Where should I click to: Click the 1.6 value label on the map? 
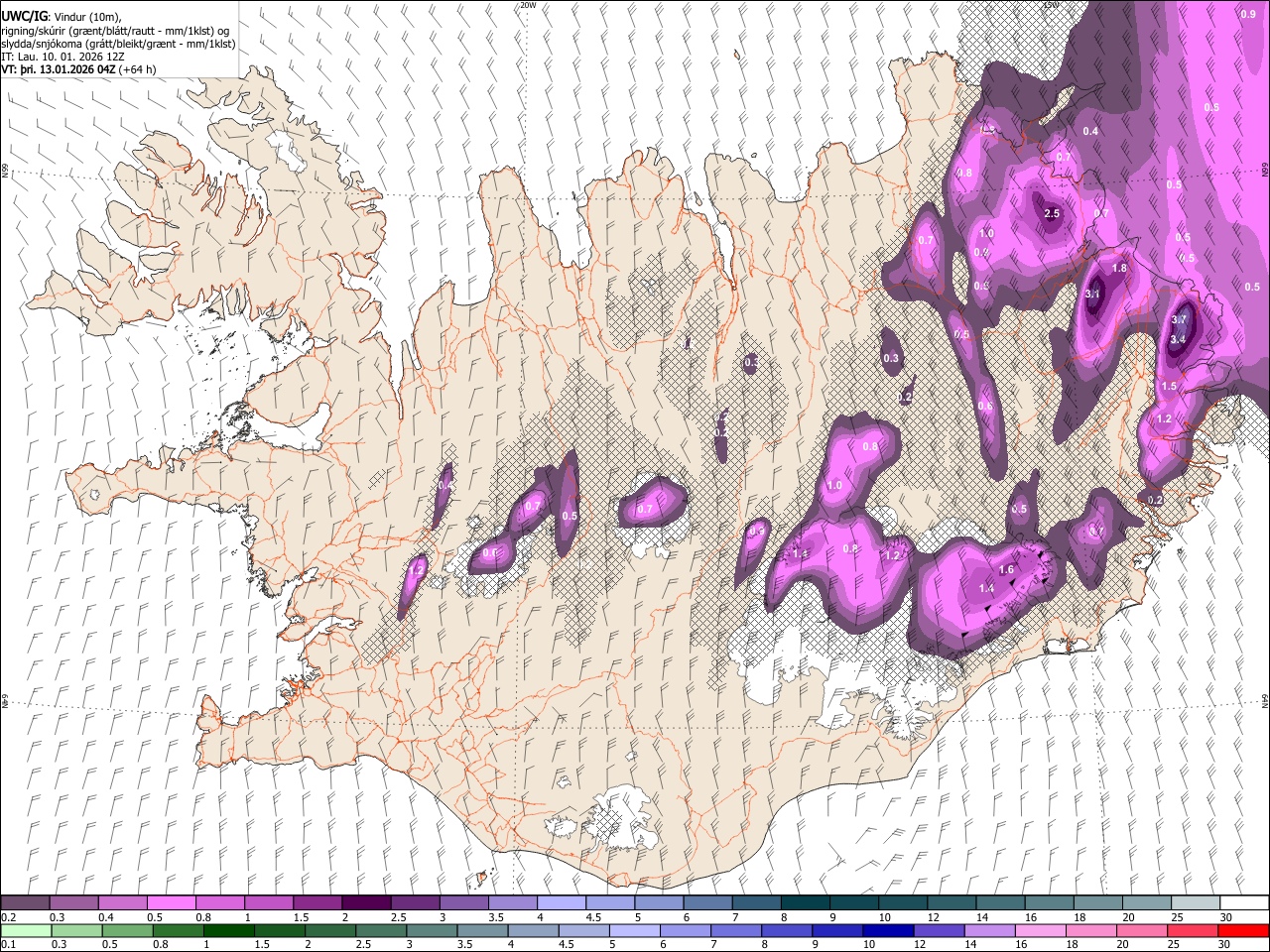(x=1006, y=570)
